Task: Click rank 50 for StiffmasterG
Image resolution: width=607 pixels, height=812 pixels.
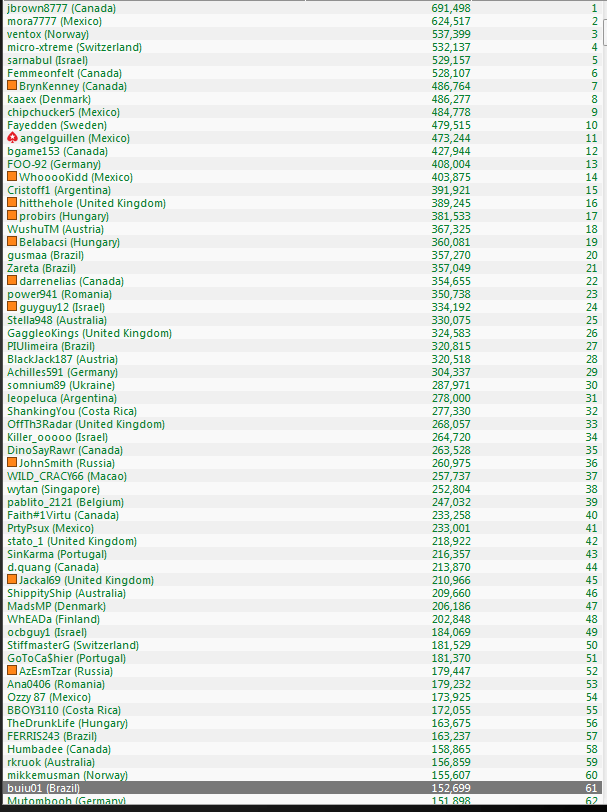Action: [591, 645]
